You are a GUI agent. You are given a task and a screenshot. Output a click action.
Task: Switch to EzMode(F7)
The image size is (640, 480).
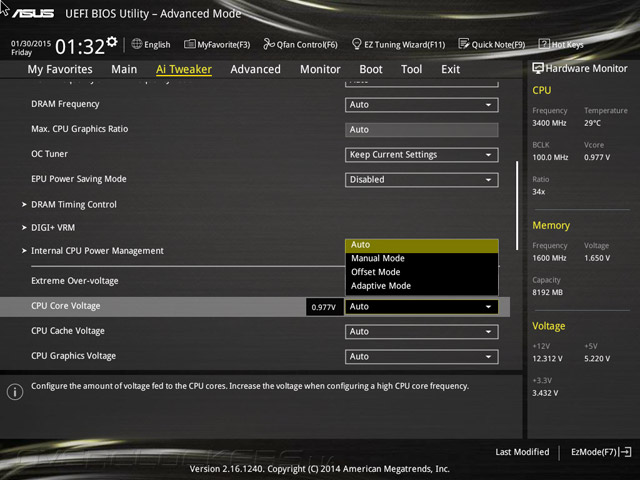pyautogui.click(x=594, y=452)
